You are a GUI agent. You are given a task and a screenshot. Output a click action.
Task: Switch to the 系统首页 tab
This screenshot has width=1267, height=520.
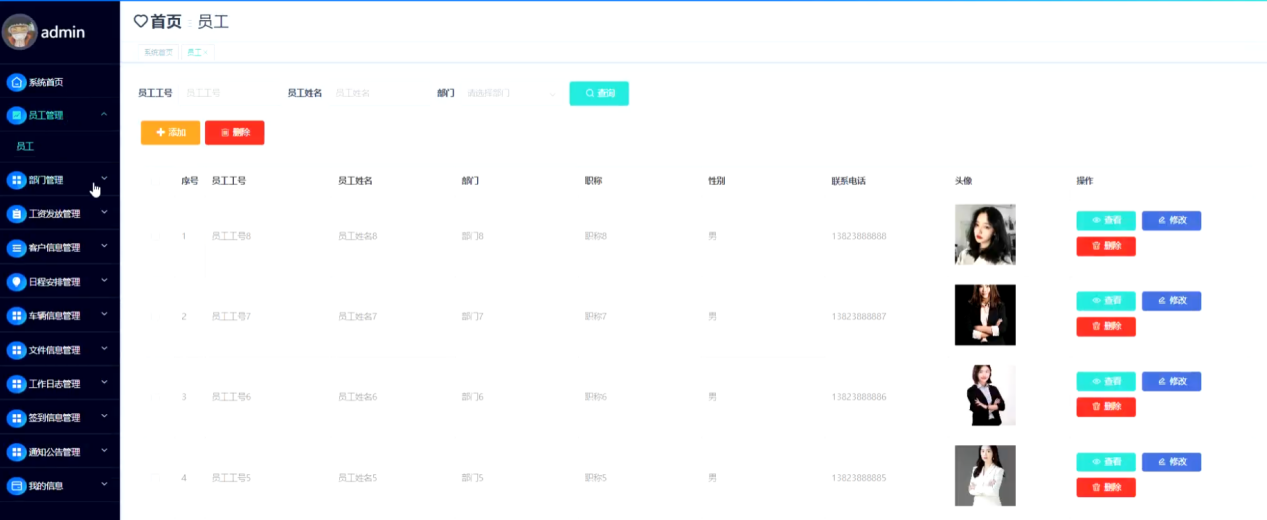(158, 51)
